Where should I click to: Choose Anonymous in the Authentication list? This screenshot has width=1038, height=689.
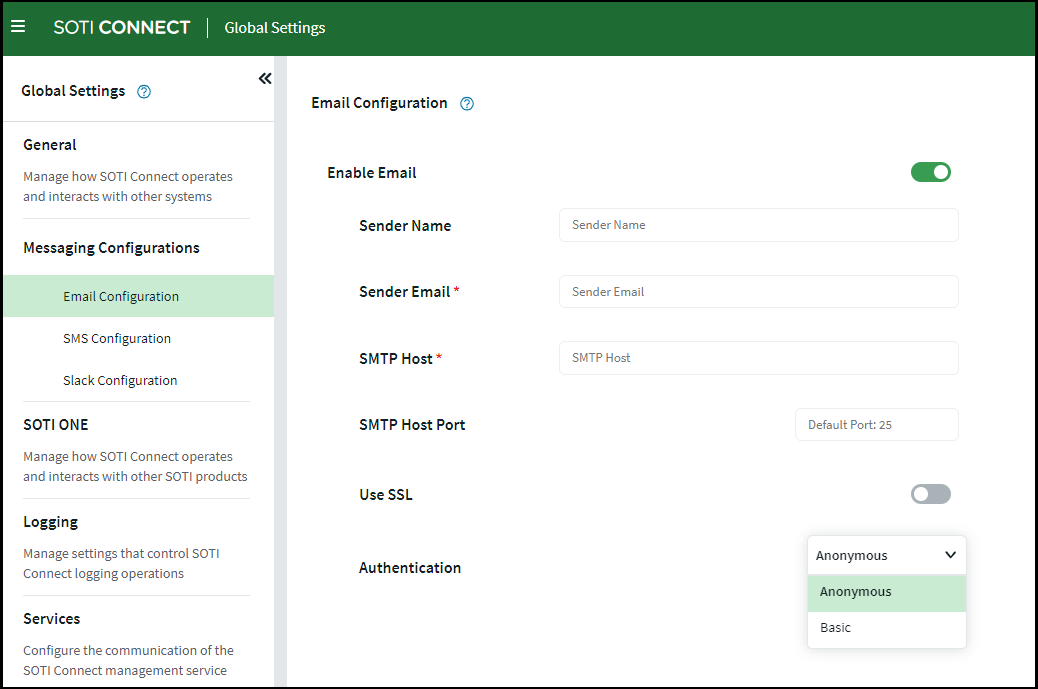886,592
